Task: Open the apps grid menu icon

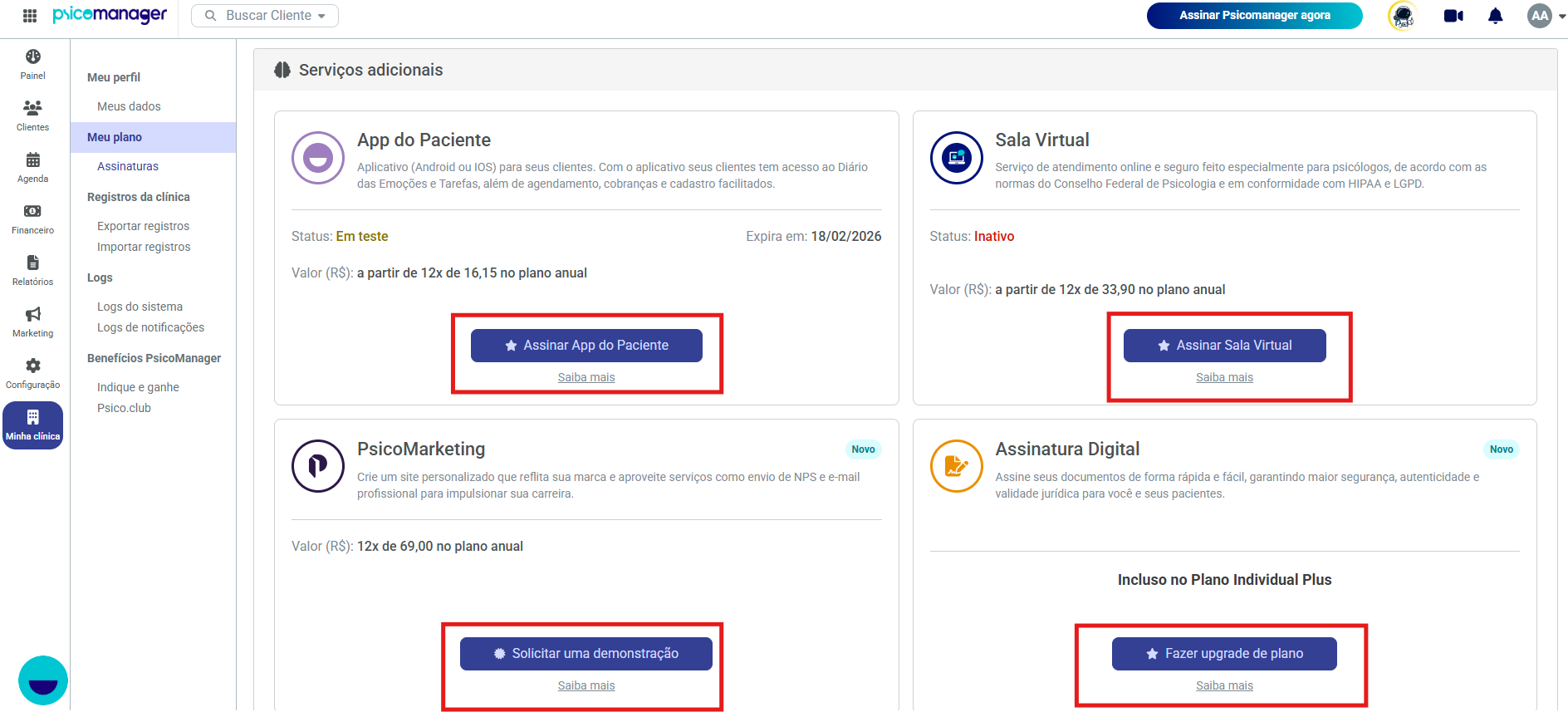Action: coord(30,16)
